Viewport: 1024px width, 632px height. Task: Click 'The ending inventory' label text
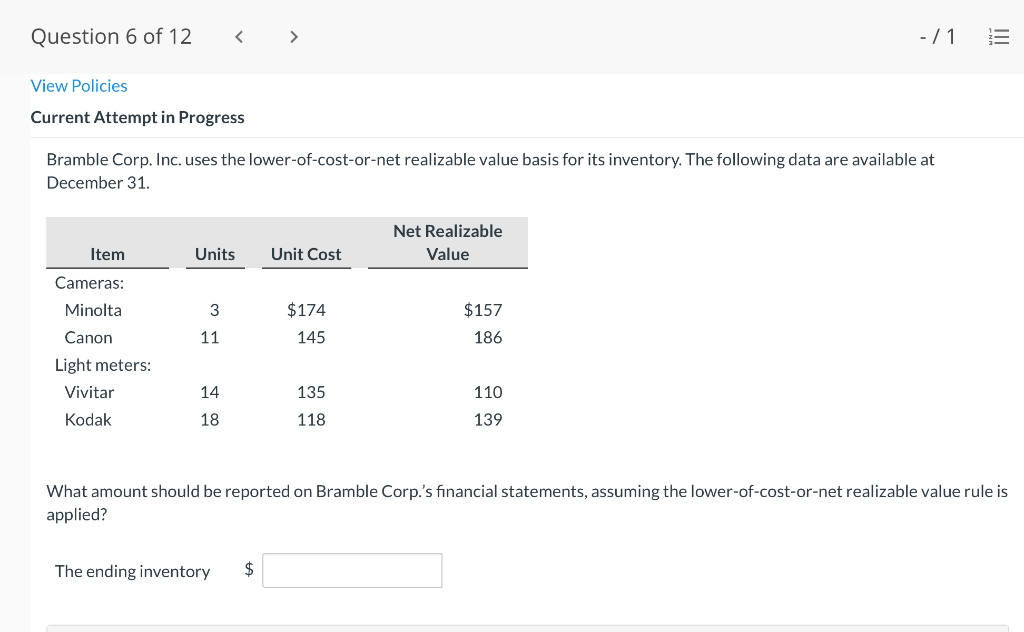pyautogui.click(x=132, y=571)
